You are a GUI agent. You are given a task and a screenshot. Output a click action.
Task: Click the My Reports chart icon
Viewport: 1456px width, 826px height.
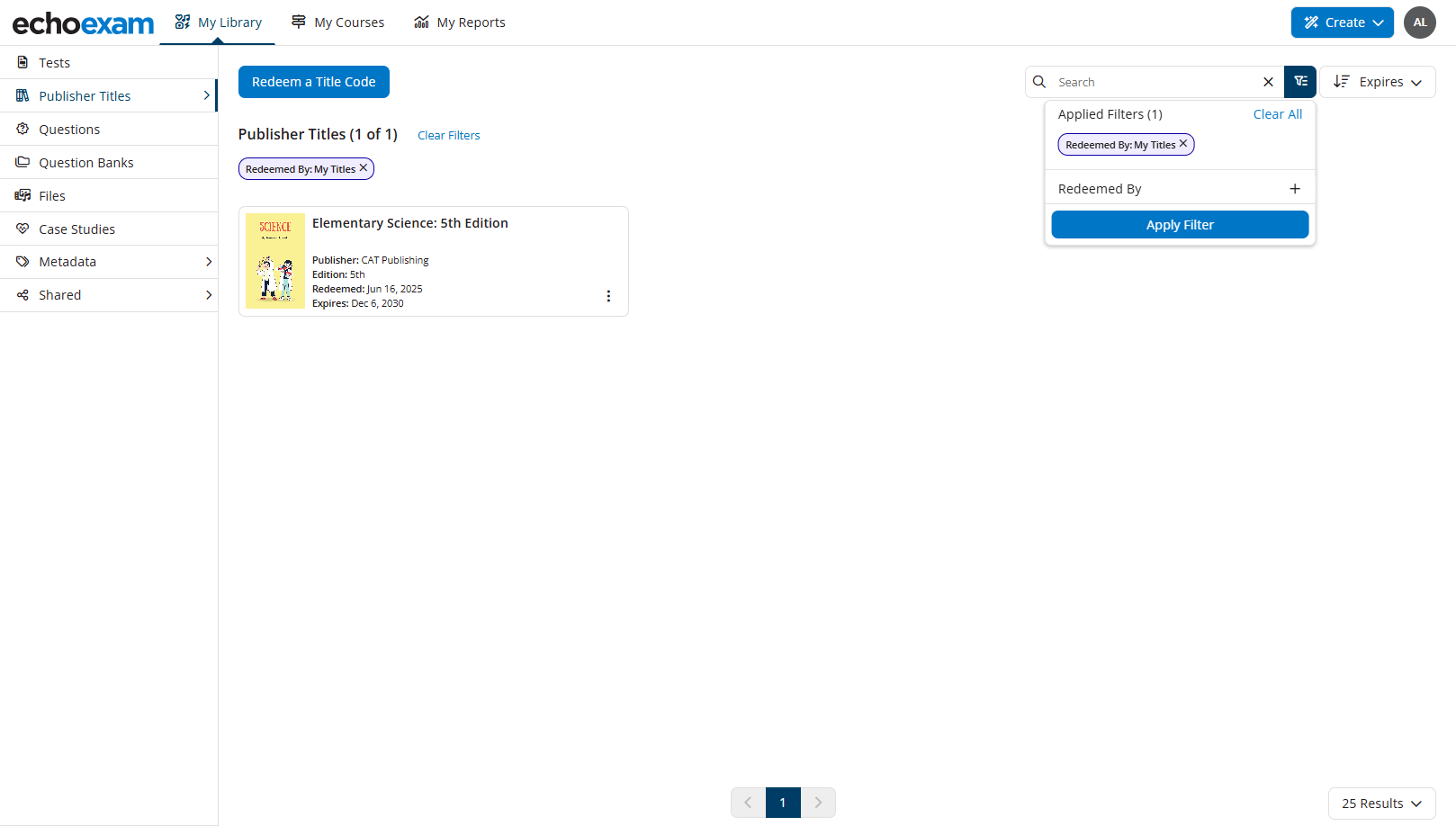click(421, 22)
